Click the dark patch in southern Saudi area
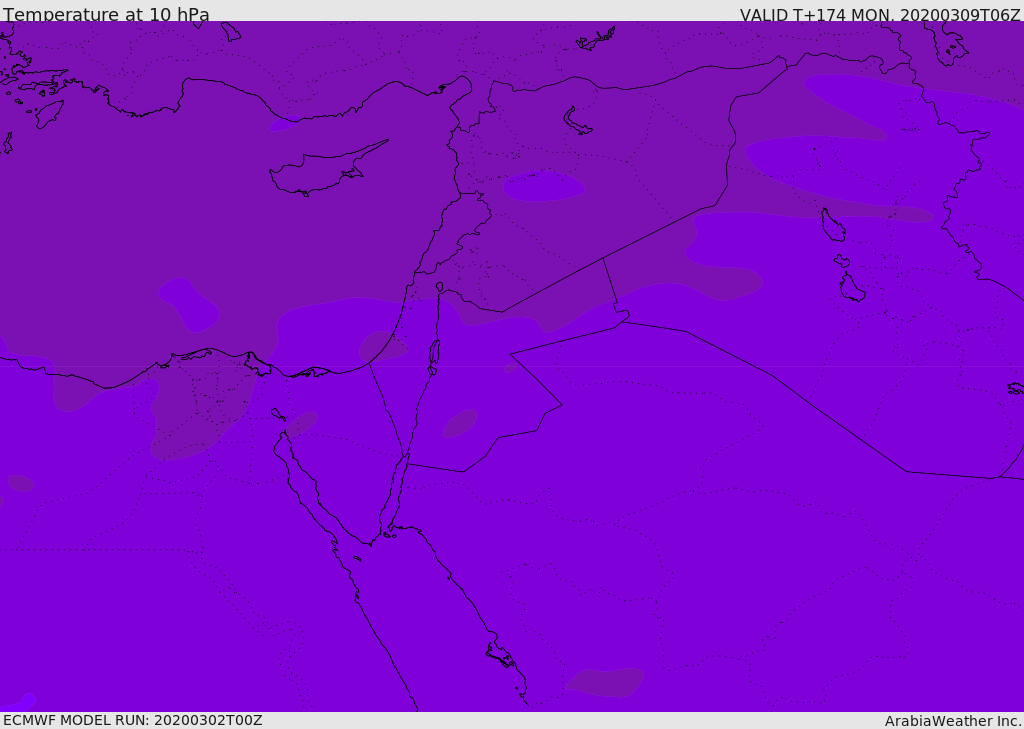This screenshot has width=1024, height=729. (x=605, y=682)
